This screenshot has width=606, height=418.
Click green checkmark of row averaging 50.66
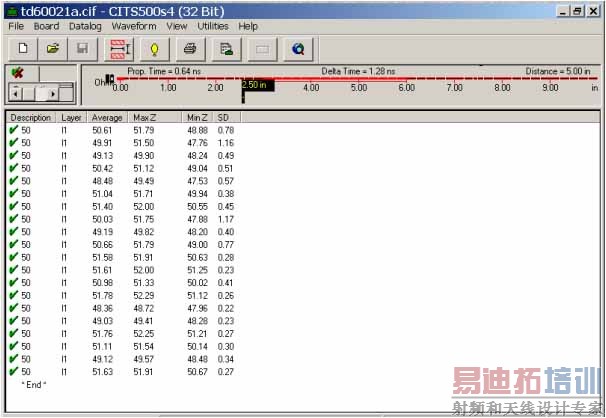click(x=14, y=244)
